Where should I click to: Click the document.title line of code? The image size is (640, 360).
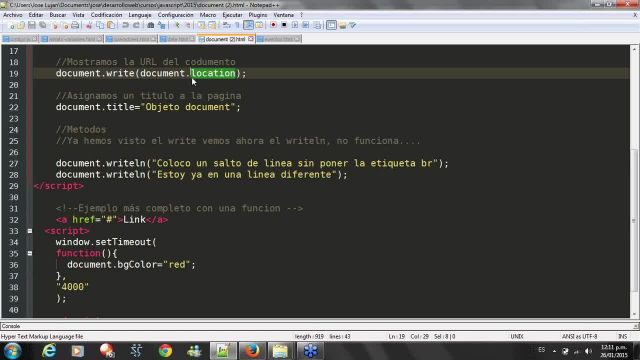point(148,107)
